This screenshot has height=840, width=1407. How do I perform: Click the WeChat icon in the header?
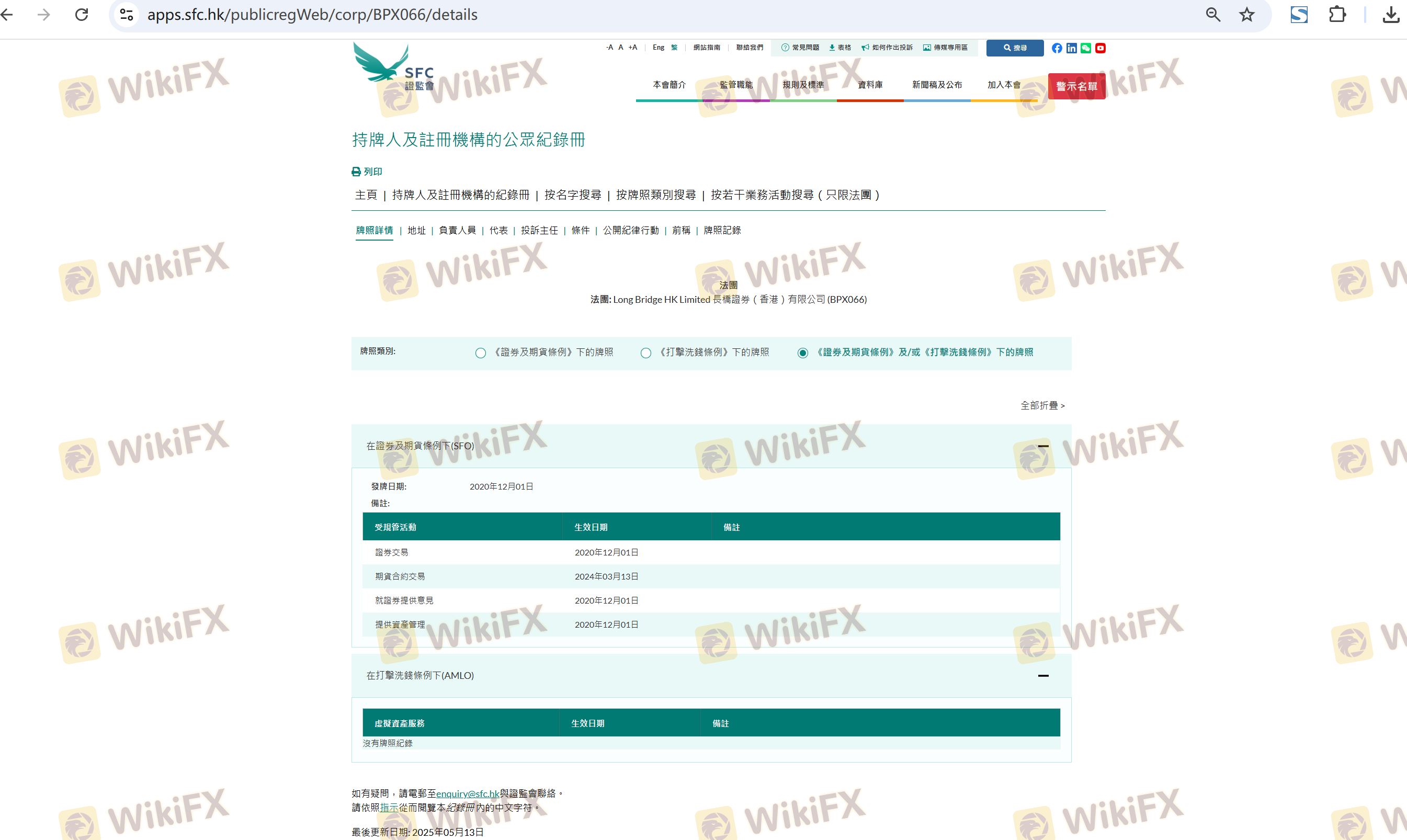click(1085, 48)
